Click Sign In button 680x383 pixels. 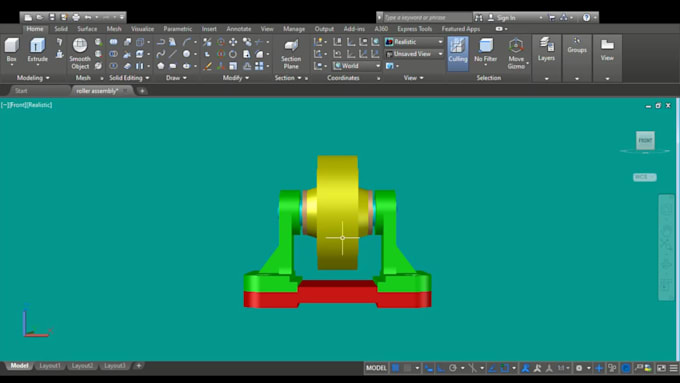[506, 17]
